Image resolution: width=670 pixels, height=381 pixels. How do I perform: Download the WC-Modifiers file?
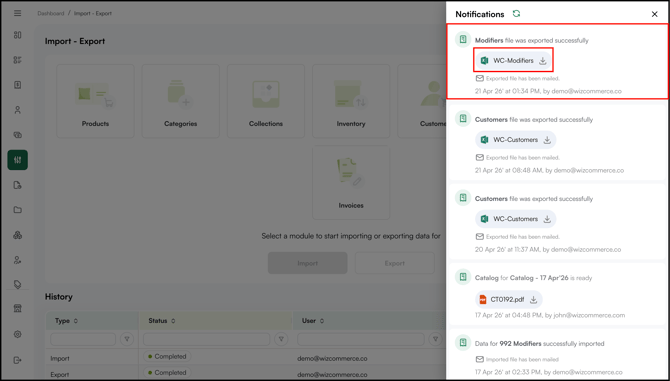point(543,61)
